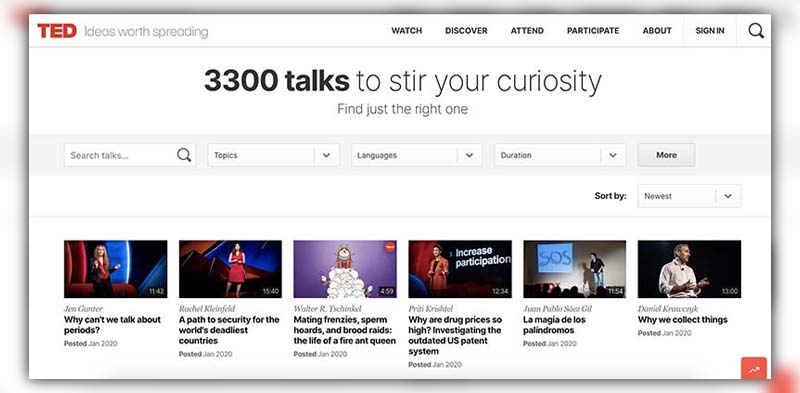Click the '3300 talks to stir your curiosity' heading
800x393 pixels.
[x=403, y=81]
